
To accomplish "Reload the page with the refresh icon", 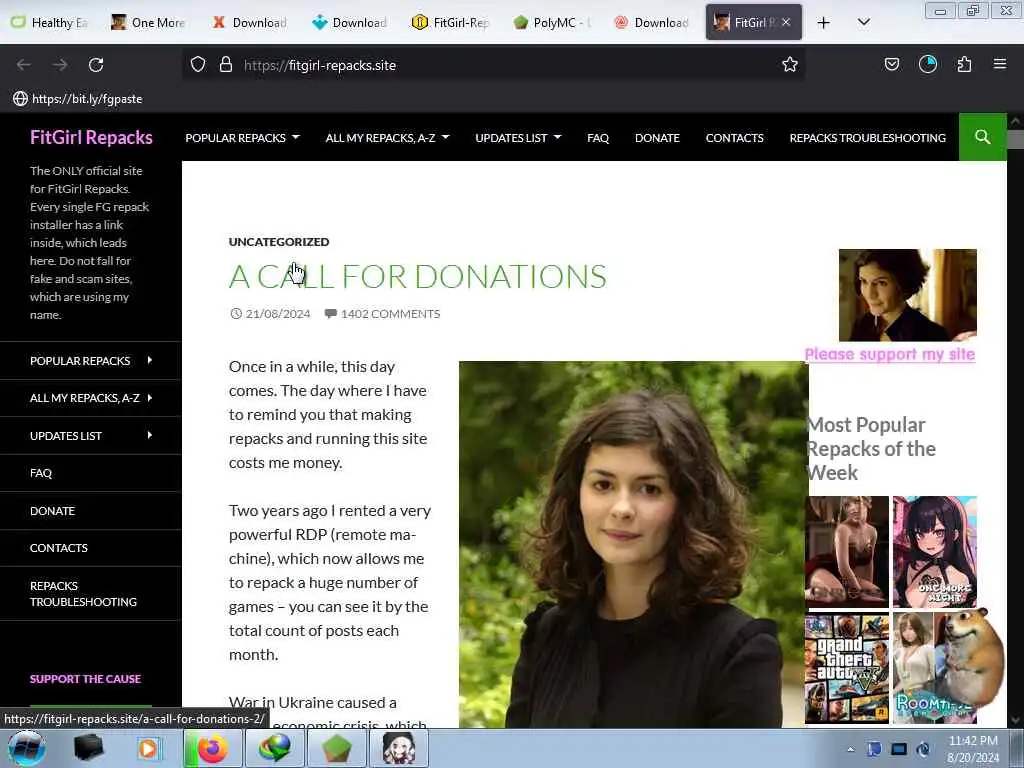I will coord(96,65).
